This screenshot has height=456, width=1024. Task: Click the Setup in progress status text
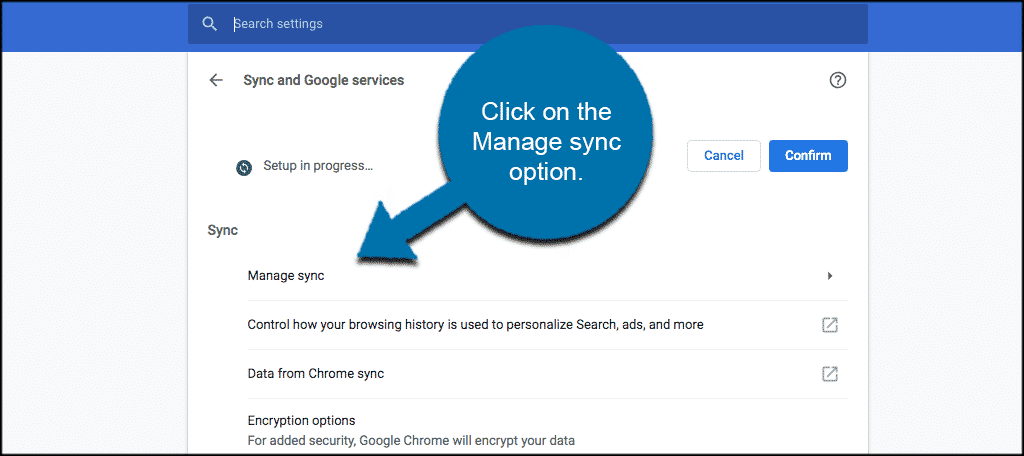tap(318, 166)
